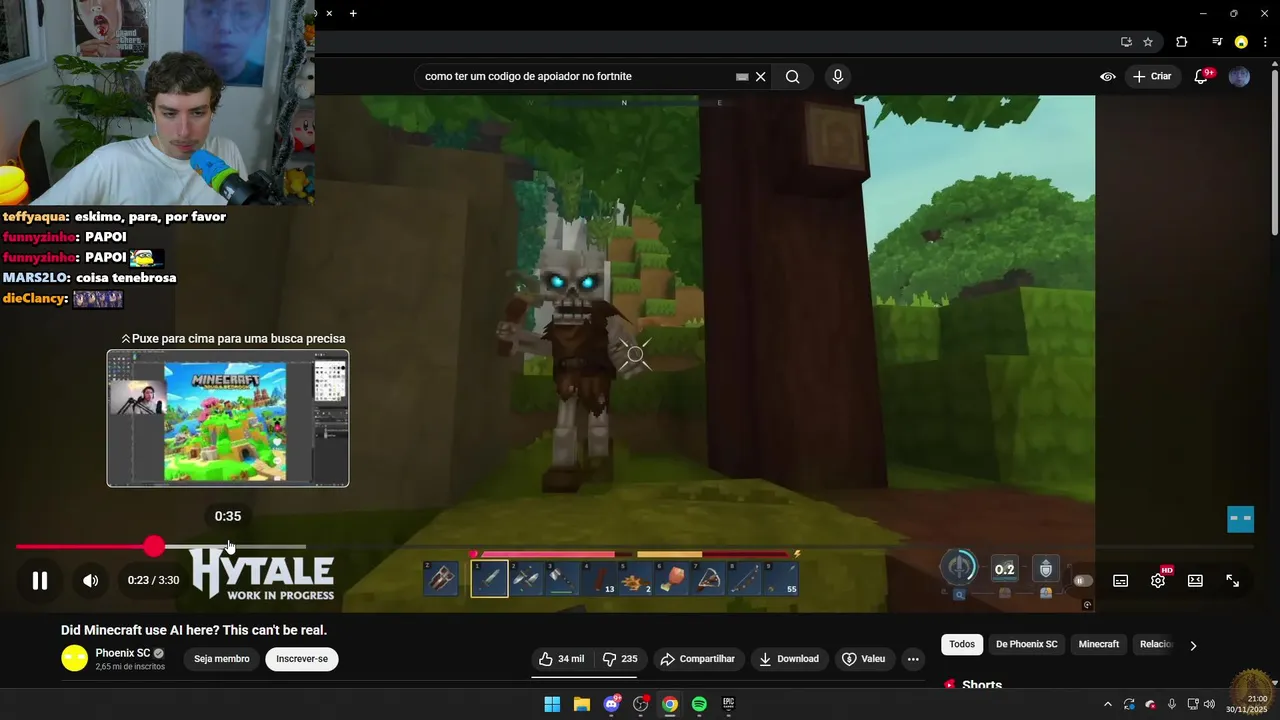The image size is (1280, 720).
Task: Click the Inscrever-se subscribe button
Action: [302, 659]
